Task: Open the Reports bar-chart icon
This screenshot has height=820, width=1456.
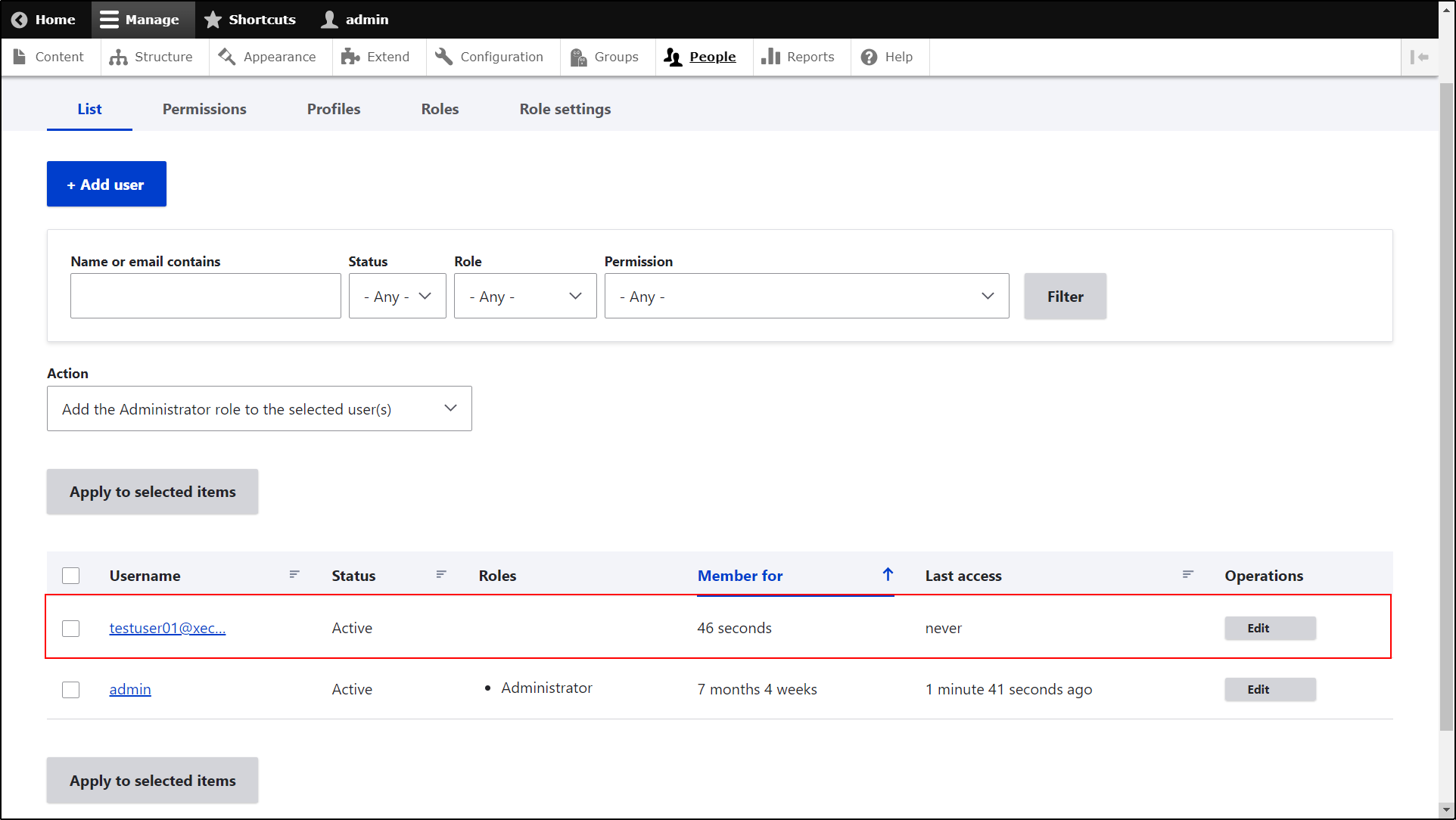Action: 771,56
